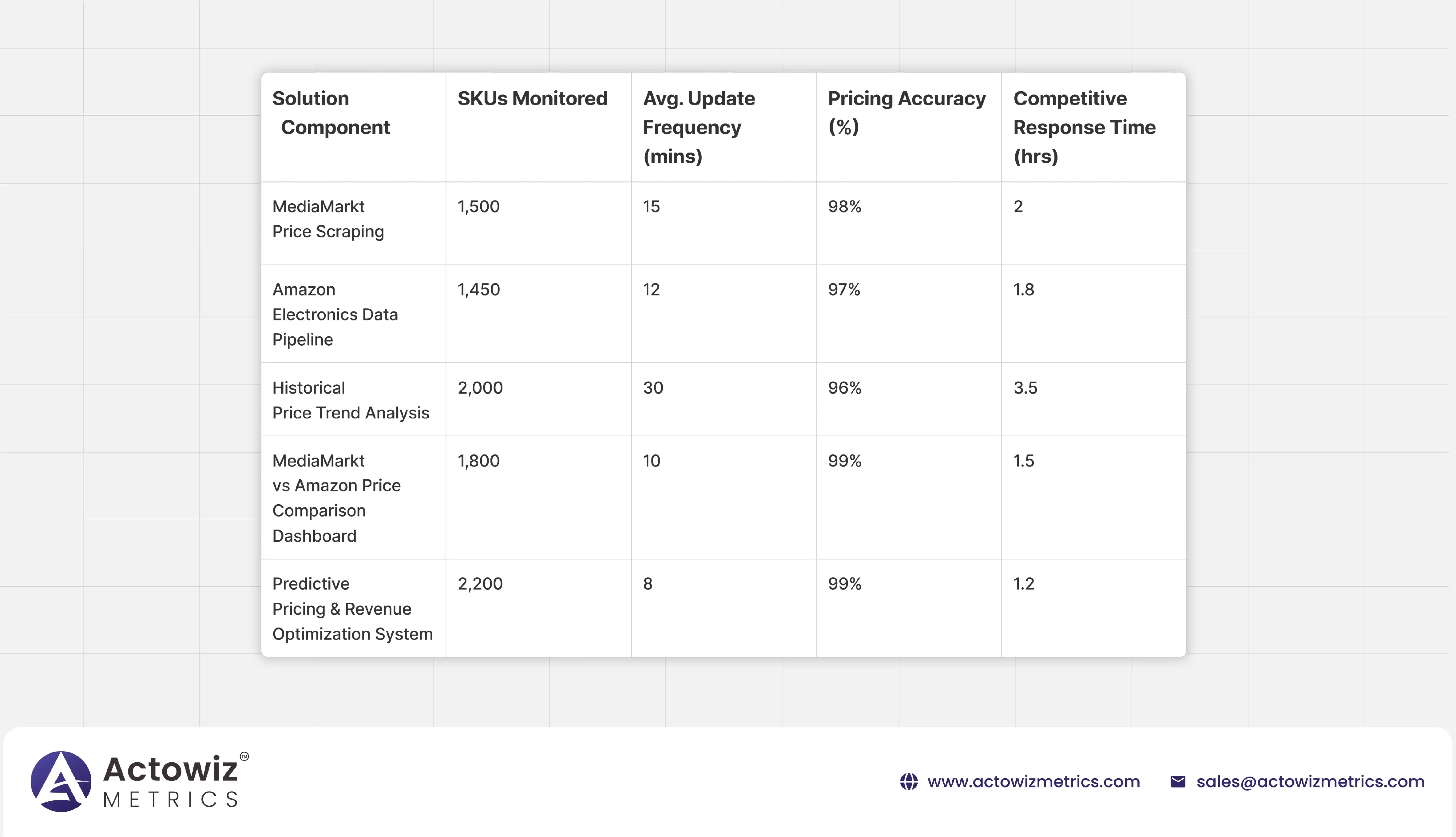The height and width of the screenshot is (837, 1456).
Task: Select the Pricing Accuracy (%) header
Action: pos(907,112)
